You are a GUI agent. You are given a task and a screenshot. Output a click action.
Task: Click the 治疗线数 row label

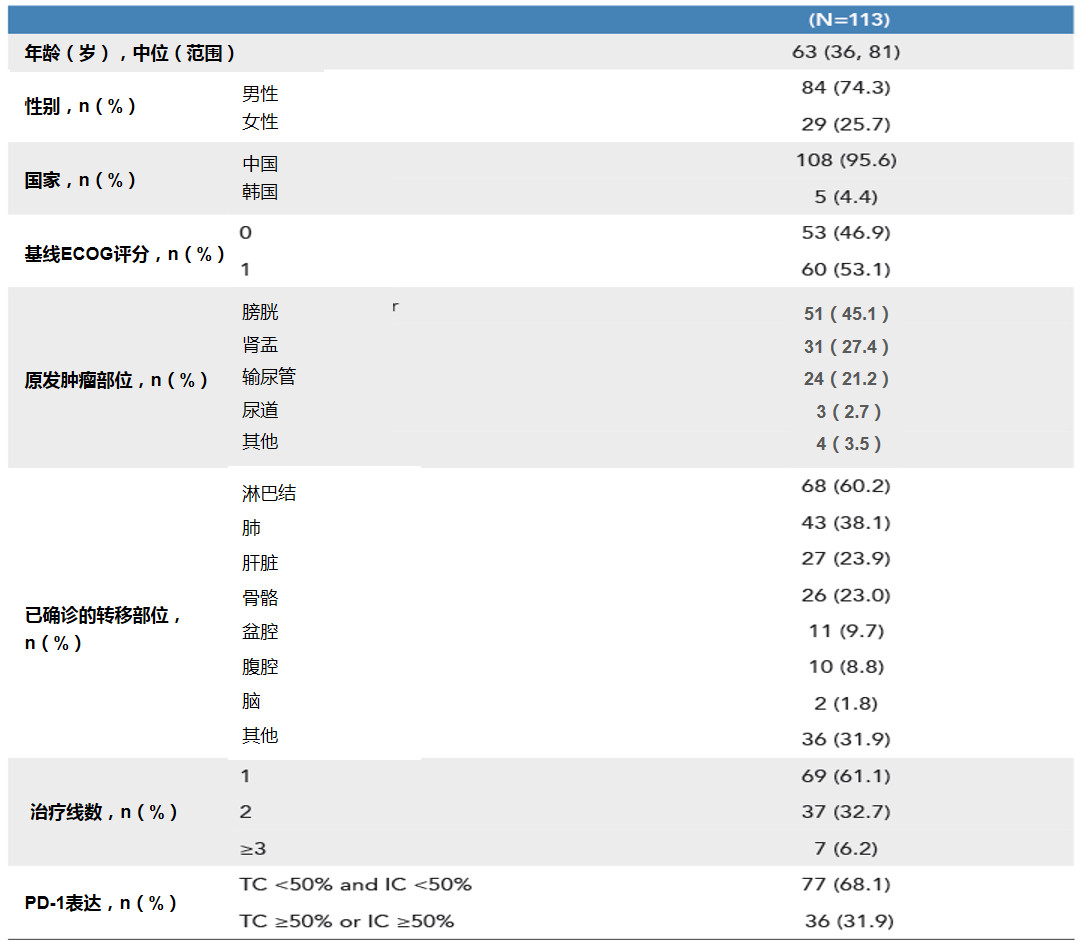[x=103, y=812]
